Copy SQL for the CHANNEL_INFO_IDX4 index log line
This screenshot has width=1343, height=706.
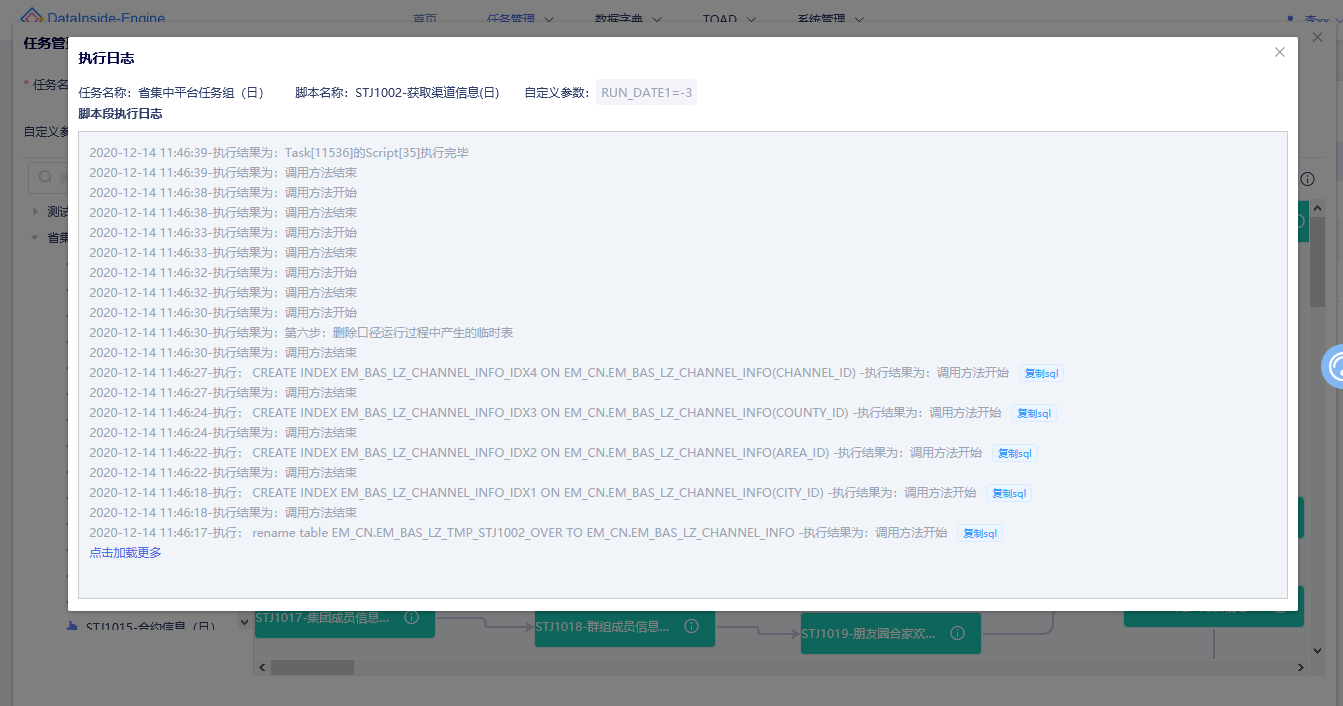click(x=1041, y=373)
